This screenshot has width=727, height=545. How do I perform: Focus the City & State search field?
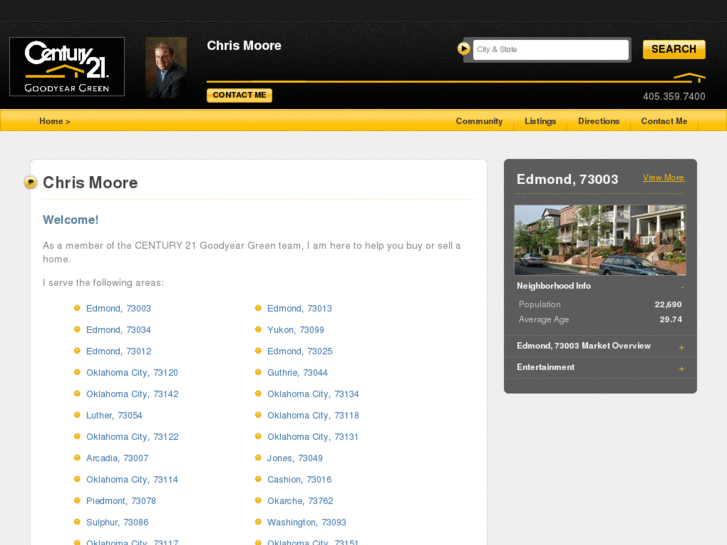click(551, 50)
